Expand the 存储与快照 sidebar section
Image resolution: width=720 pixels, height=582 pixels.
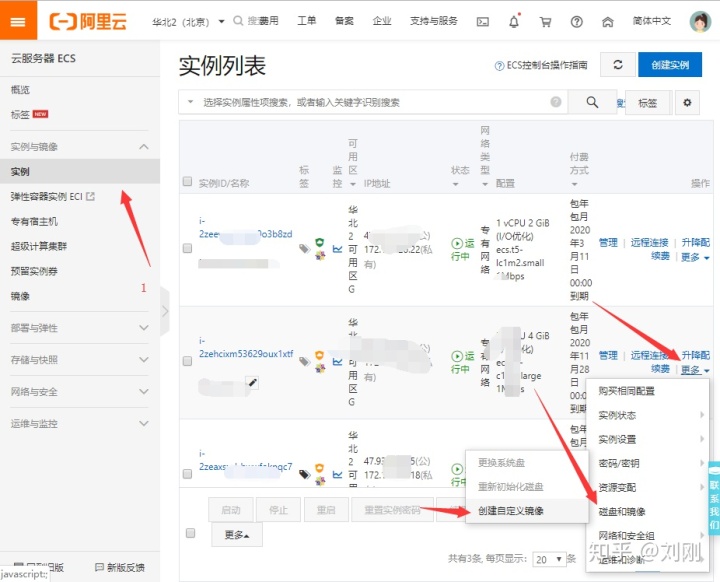[80, 359]
